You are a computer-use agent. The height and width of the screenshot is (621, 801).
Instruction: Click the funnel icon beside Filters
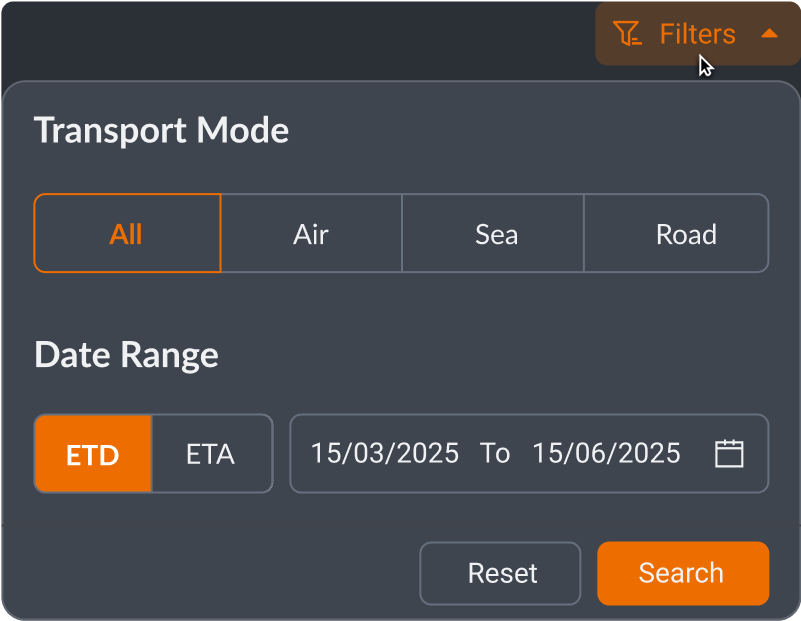[627, 34]
